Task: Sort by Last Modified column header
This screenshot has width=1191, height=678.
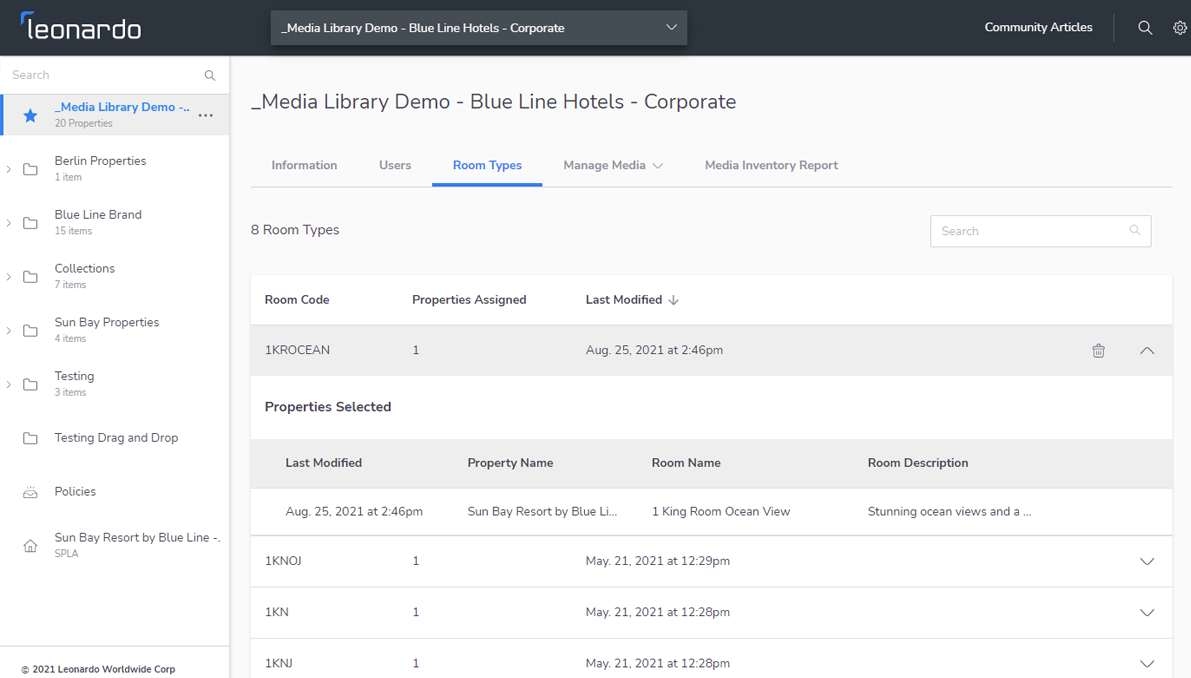Action: click(x=624, y=300)
